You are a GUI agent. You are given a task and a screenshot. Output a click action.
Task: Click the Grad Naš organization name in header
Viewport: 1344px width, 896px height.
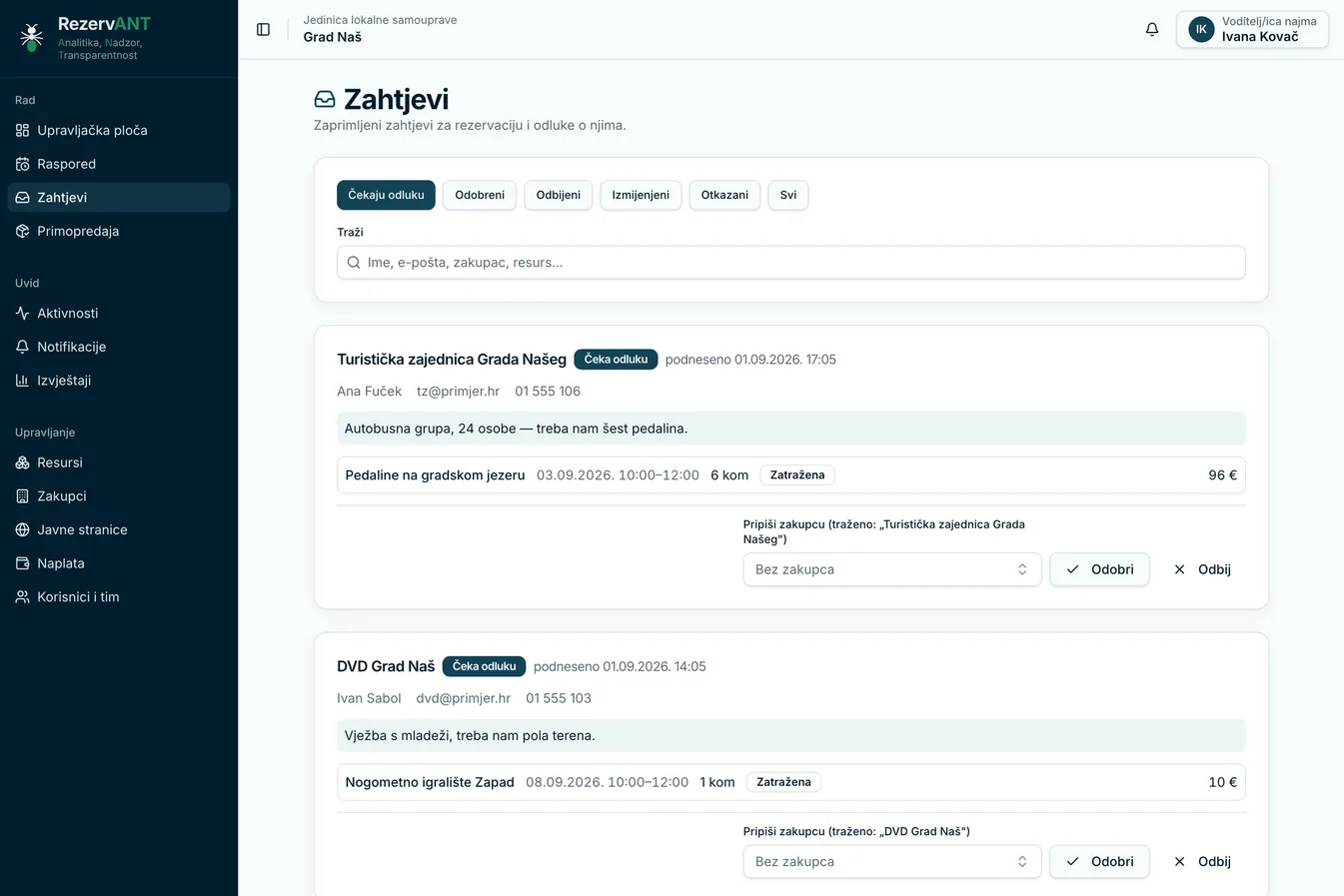click(333, 37)
